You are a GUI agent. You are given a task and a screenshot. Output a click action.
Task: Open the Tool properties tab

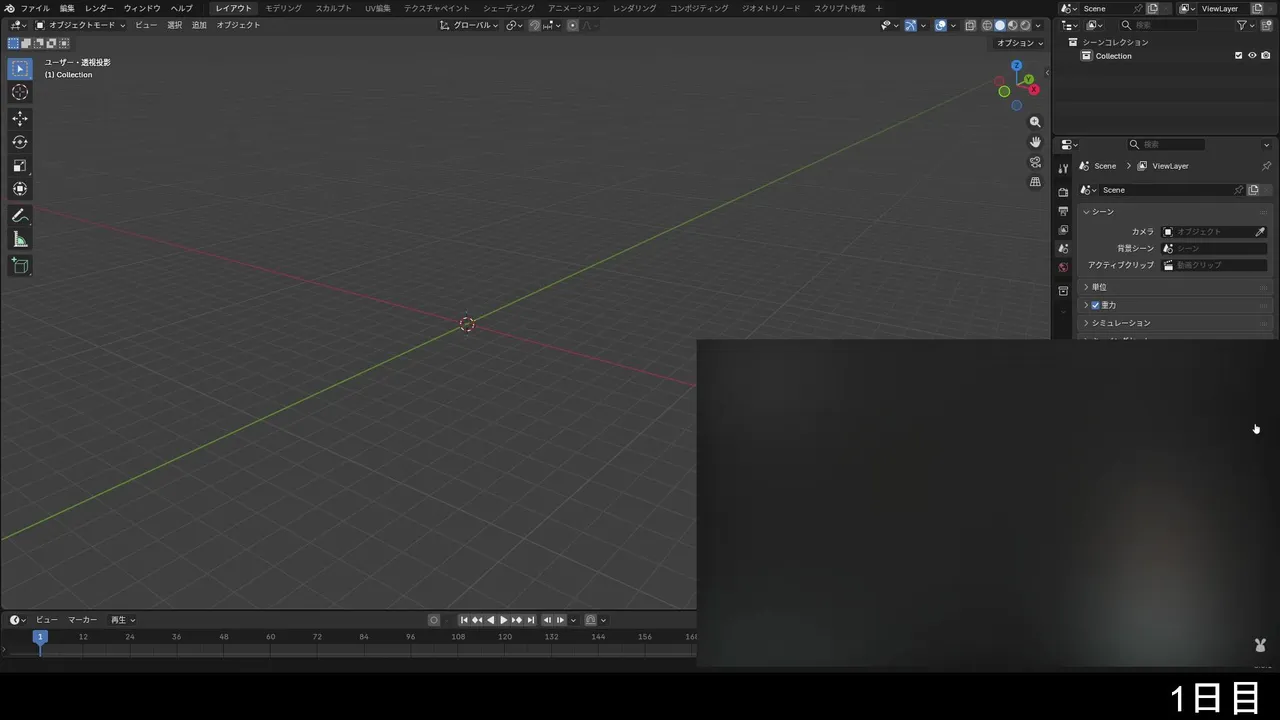pos(1063,168)
